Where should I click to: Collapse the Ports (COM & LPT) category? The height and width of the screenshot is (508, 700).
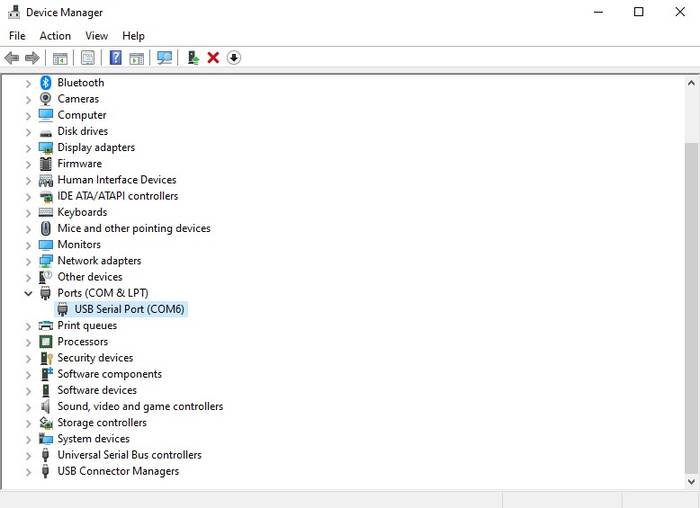(x=28, y=293)
